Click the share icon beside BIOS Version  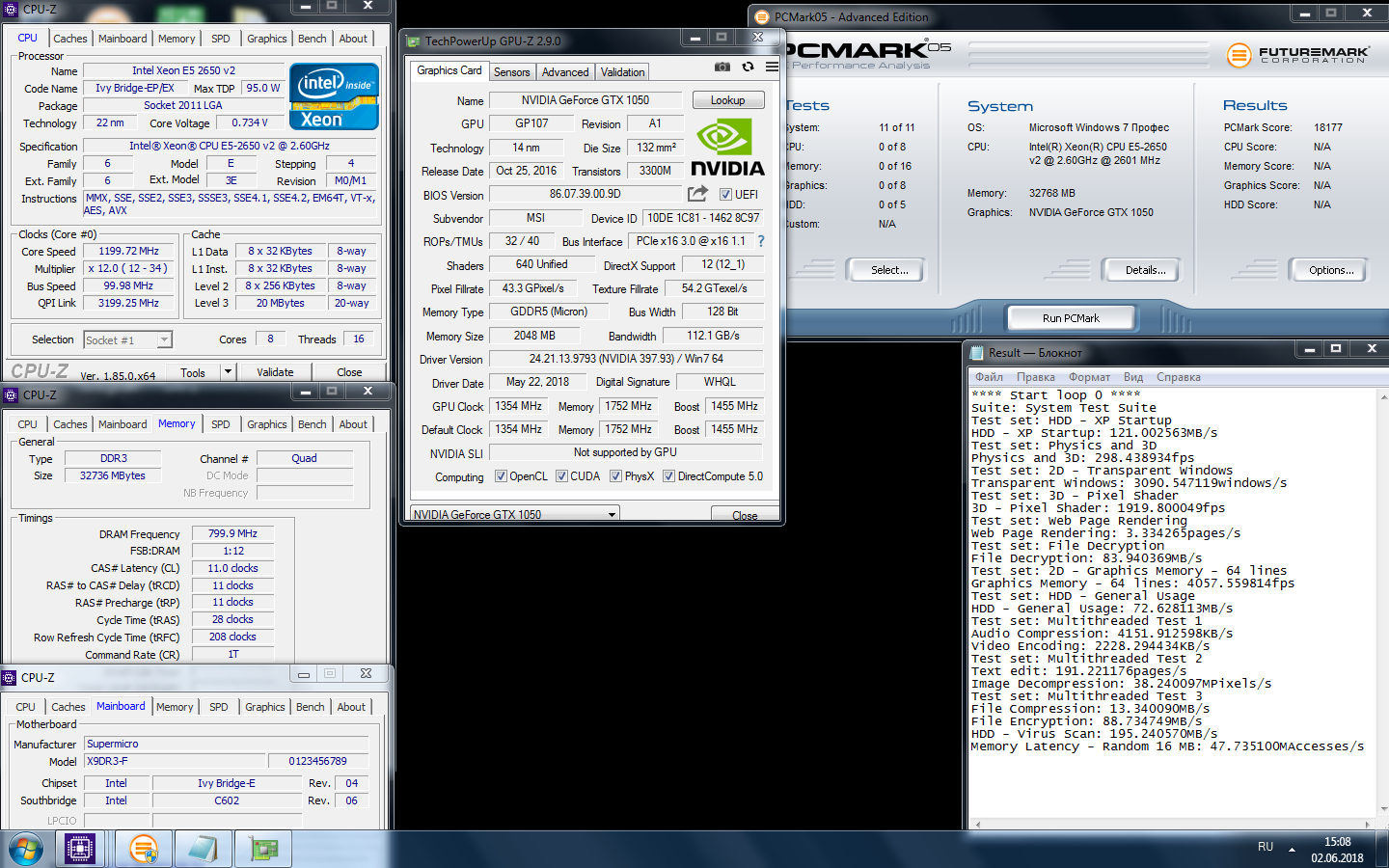pos(697,194)
